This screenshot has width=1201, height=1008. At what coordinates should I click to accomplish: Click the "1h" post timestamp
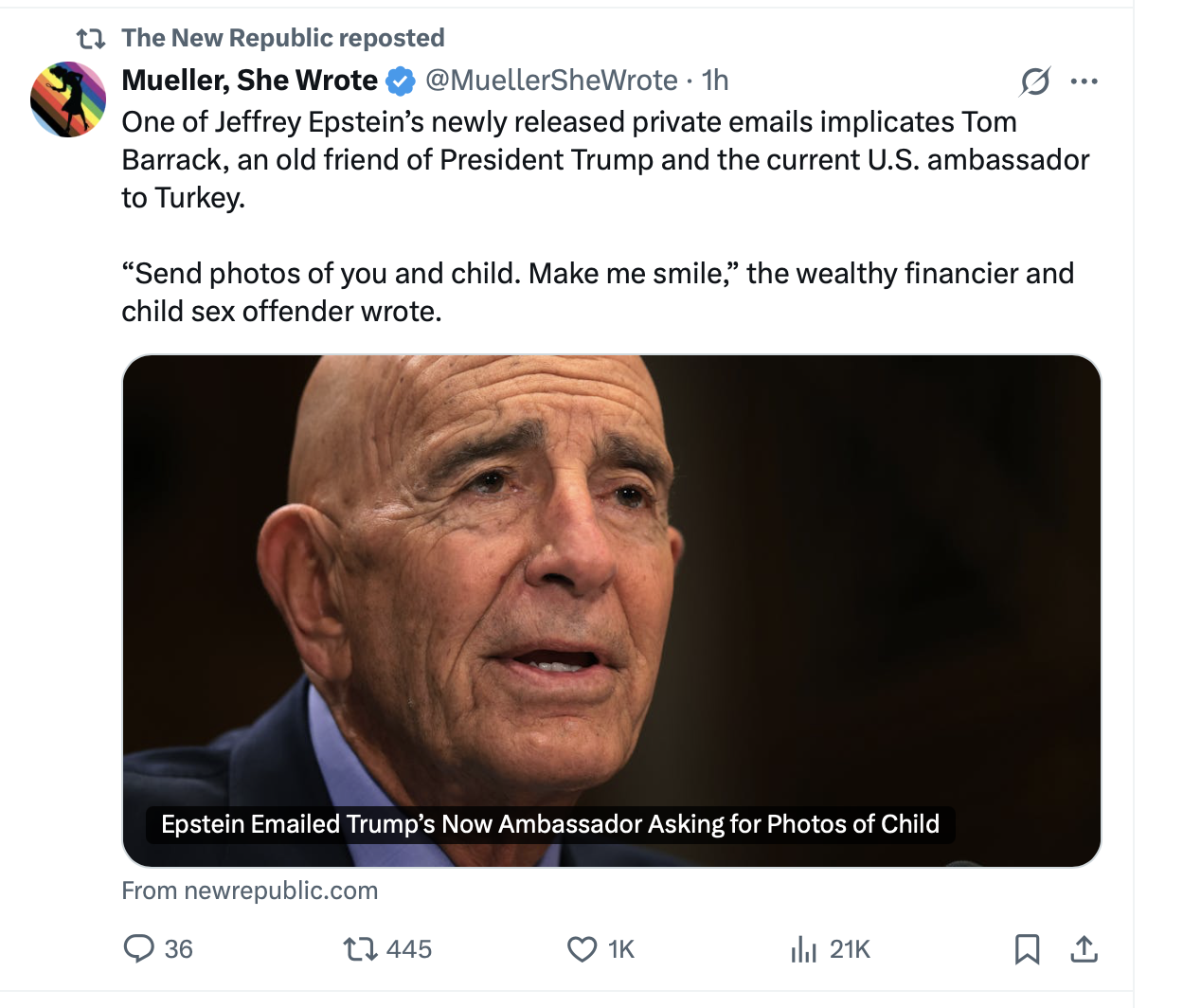[x=715, y=81]
